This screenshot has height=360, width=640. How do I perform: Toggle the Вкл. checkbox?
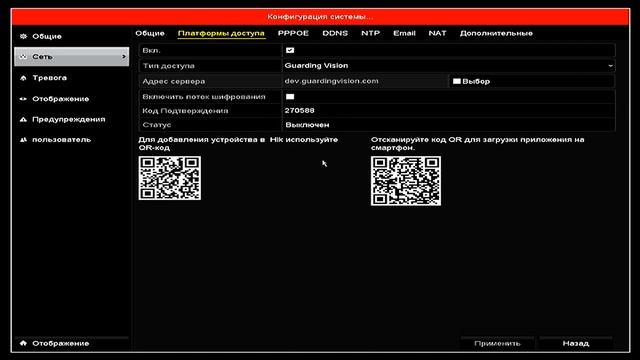290,50
